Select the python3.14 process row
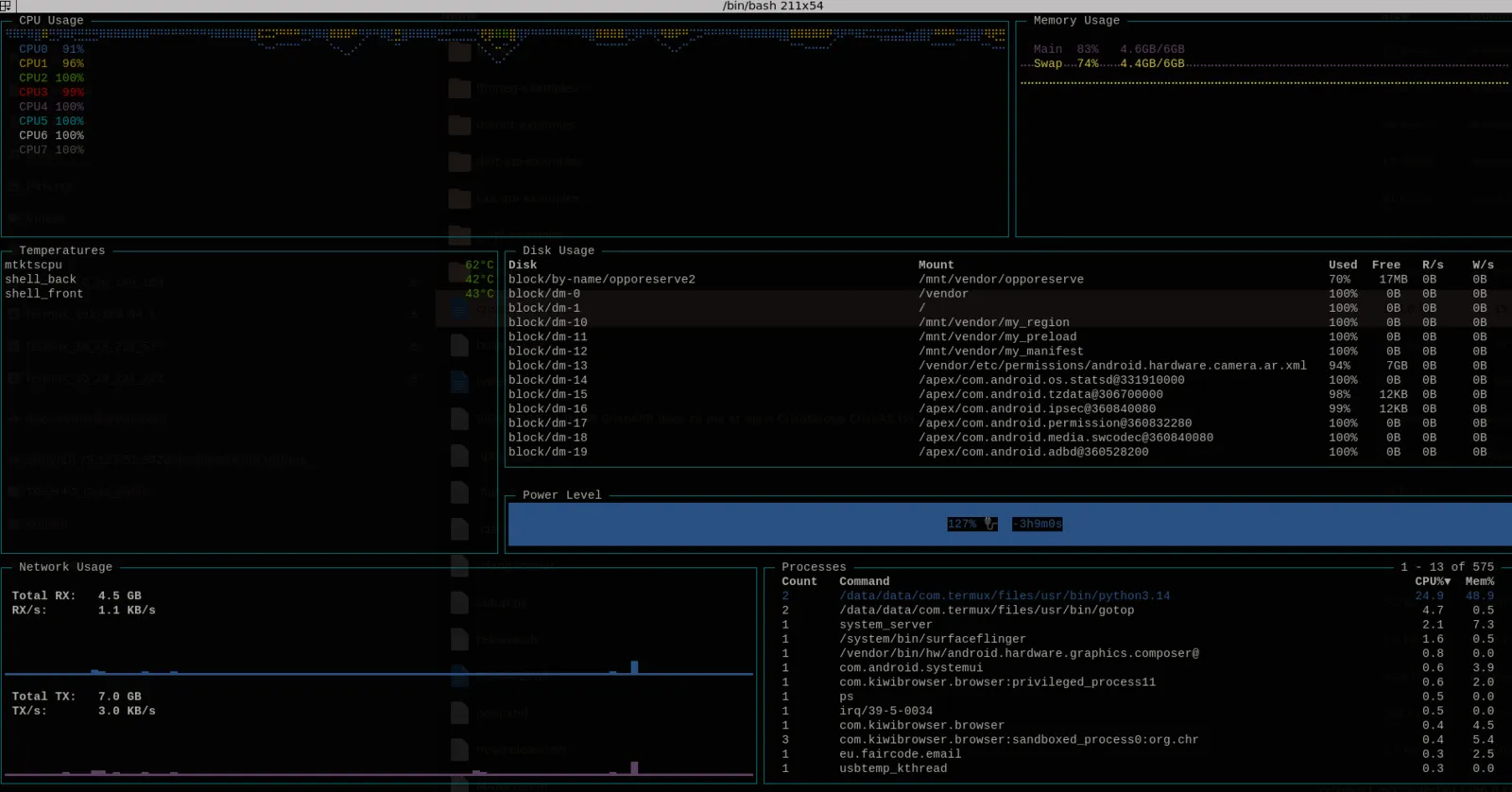The width and height of the screenshot is (1512, 792). 1138,595
